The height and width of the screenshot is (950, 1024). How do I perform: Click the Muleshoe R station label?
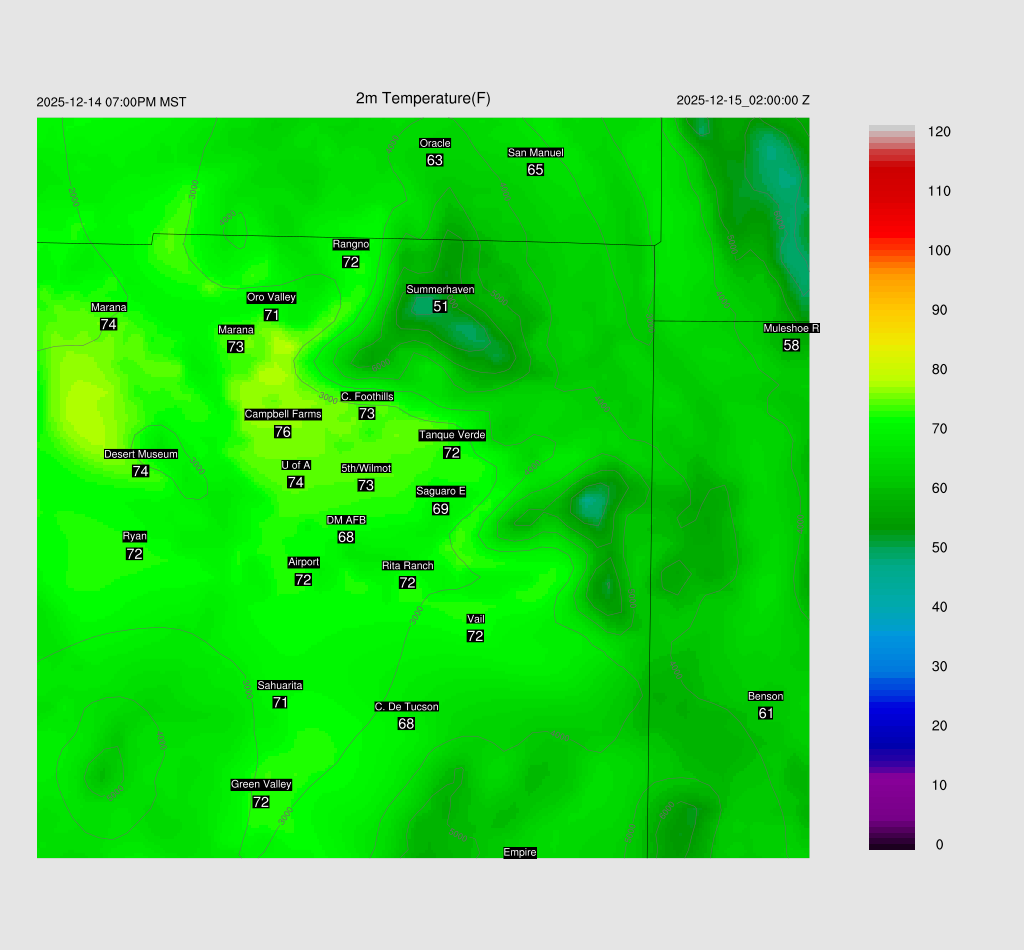pos(791,328)
